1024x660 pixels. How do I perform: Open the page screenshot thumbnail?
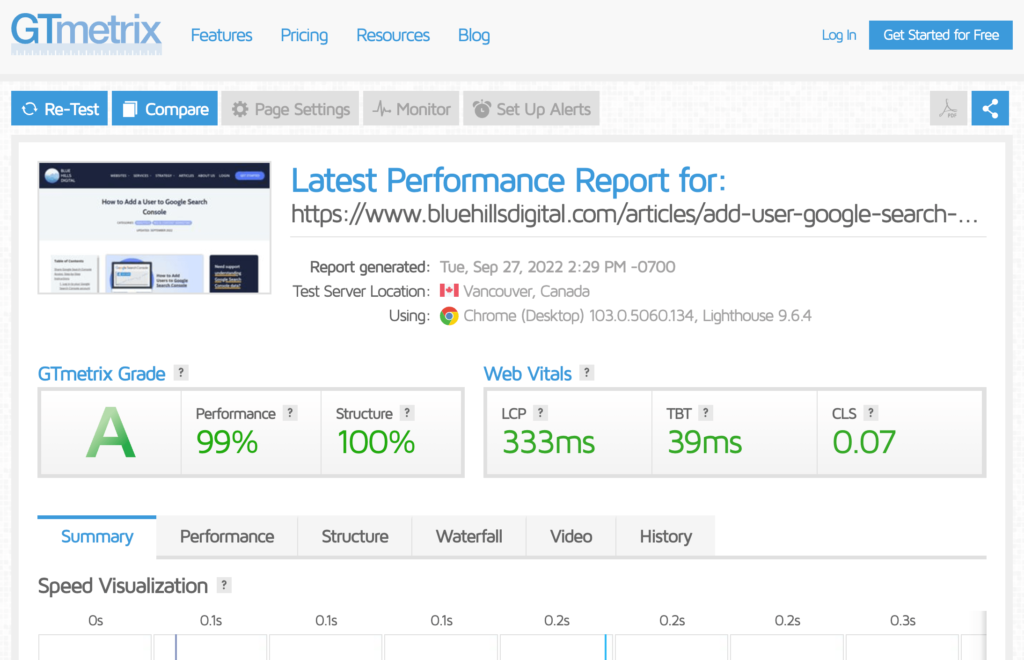coord(154,228)
